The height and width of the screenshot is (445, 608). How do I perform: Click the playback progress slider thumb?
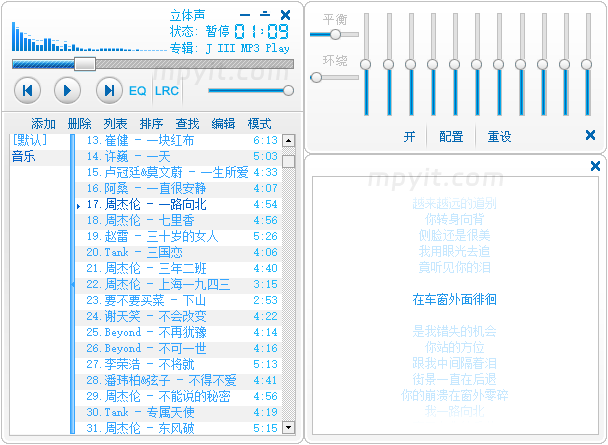click(85, 64)
